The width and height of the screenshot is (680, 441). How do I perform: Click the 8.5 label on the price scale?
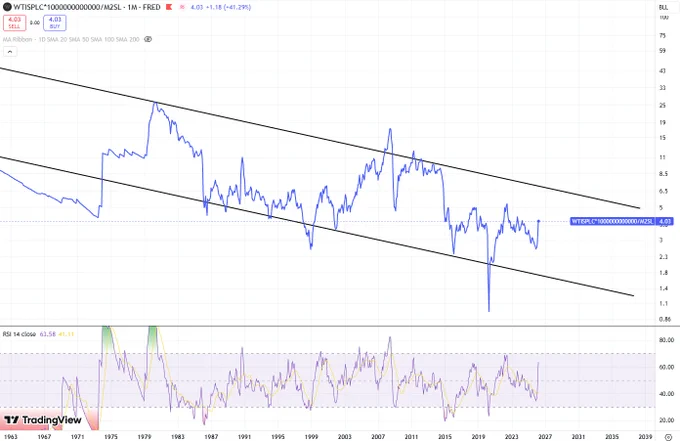(663, 174)
